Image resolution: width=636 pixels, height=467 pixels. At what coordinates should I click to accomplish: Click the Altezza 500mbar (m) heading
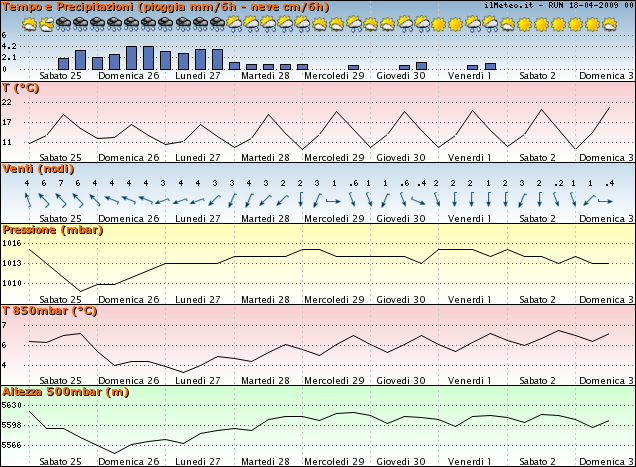pyautogui.click(x=66, y=391)
